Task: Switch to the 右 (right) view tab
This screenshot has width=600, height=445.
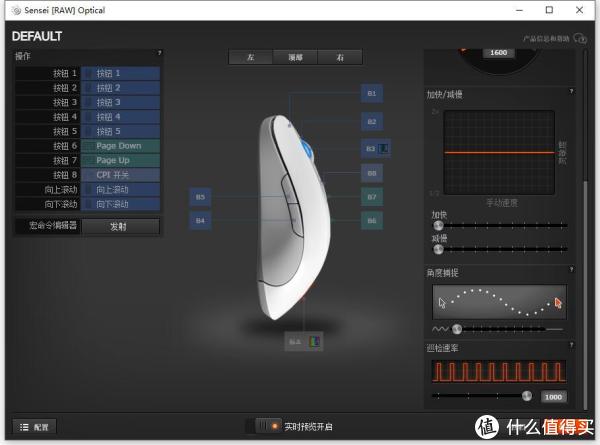Action: click(x=340, y=57)
